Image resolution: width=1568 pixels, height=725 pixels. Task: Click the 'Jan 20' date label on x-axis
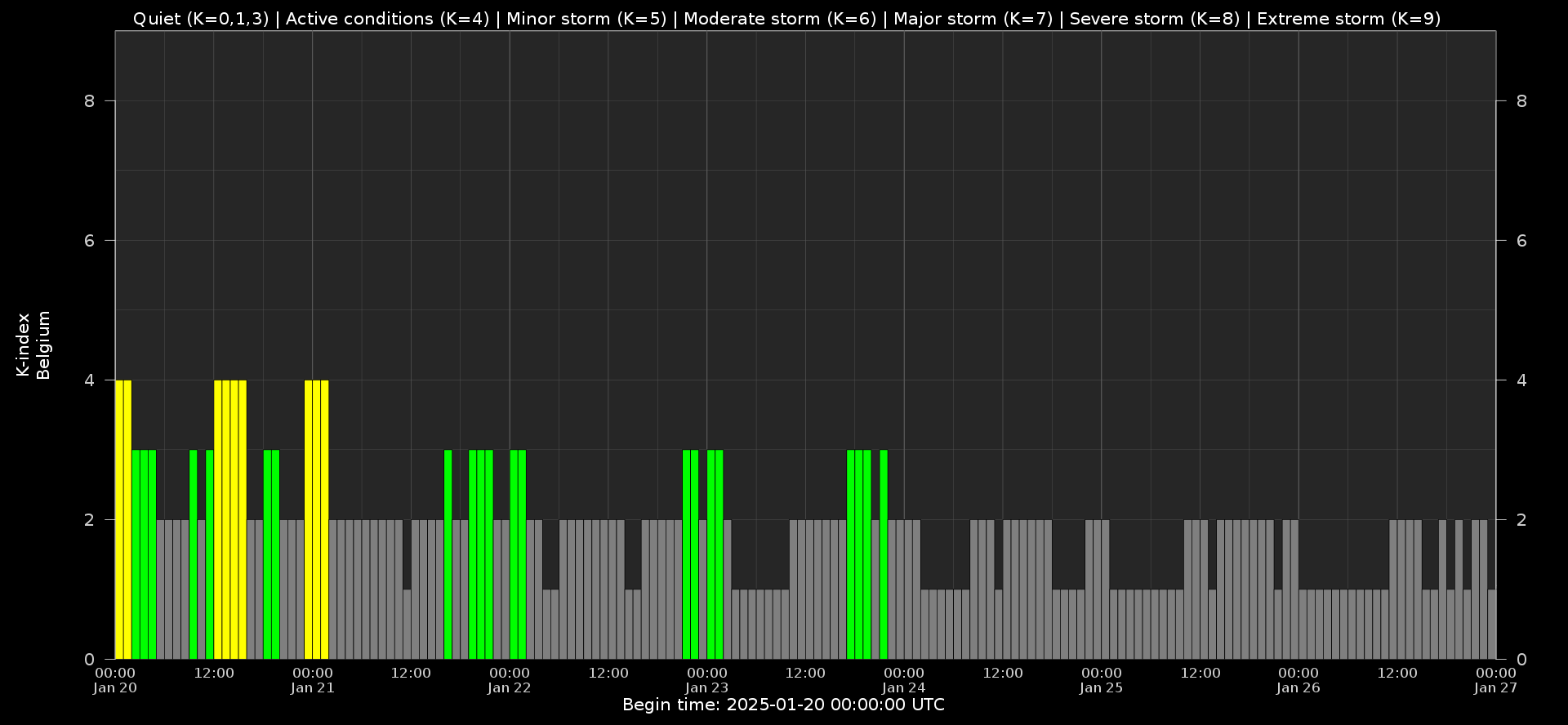[x=115, y=688]
